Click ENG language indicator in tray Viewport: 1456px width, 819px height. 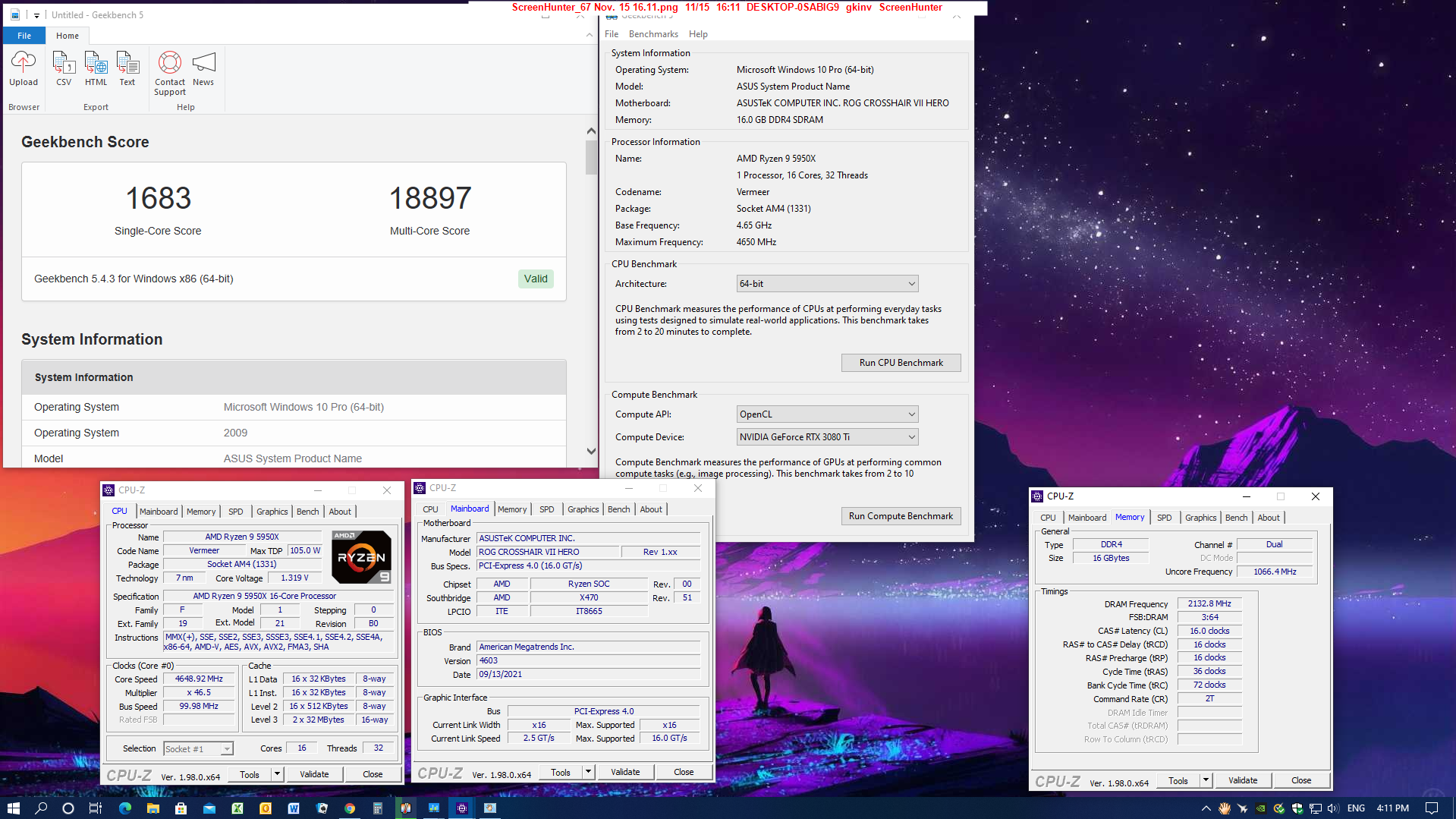[1356, 808]
